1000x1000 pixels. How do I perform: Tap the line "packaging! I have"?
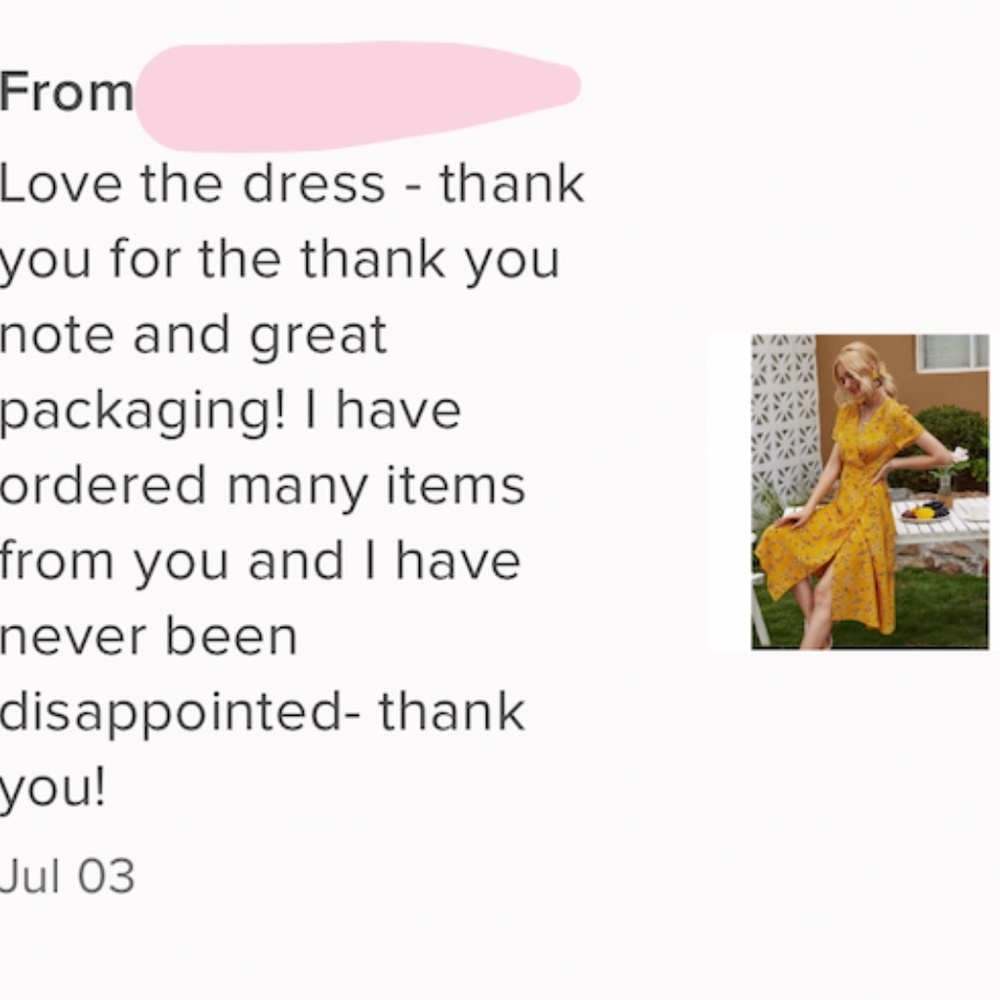(230, 410)
